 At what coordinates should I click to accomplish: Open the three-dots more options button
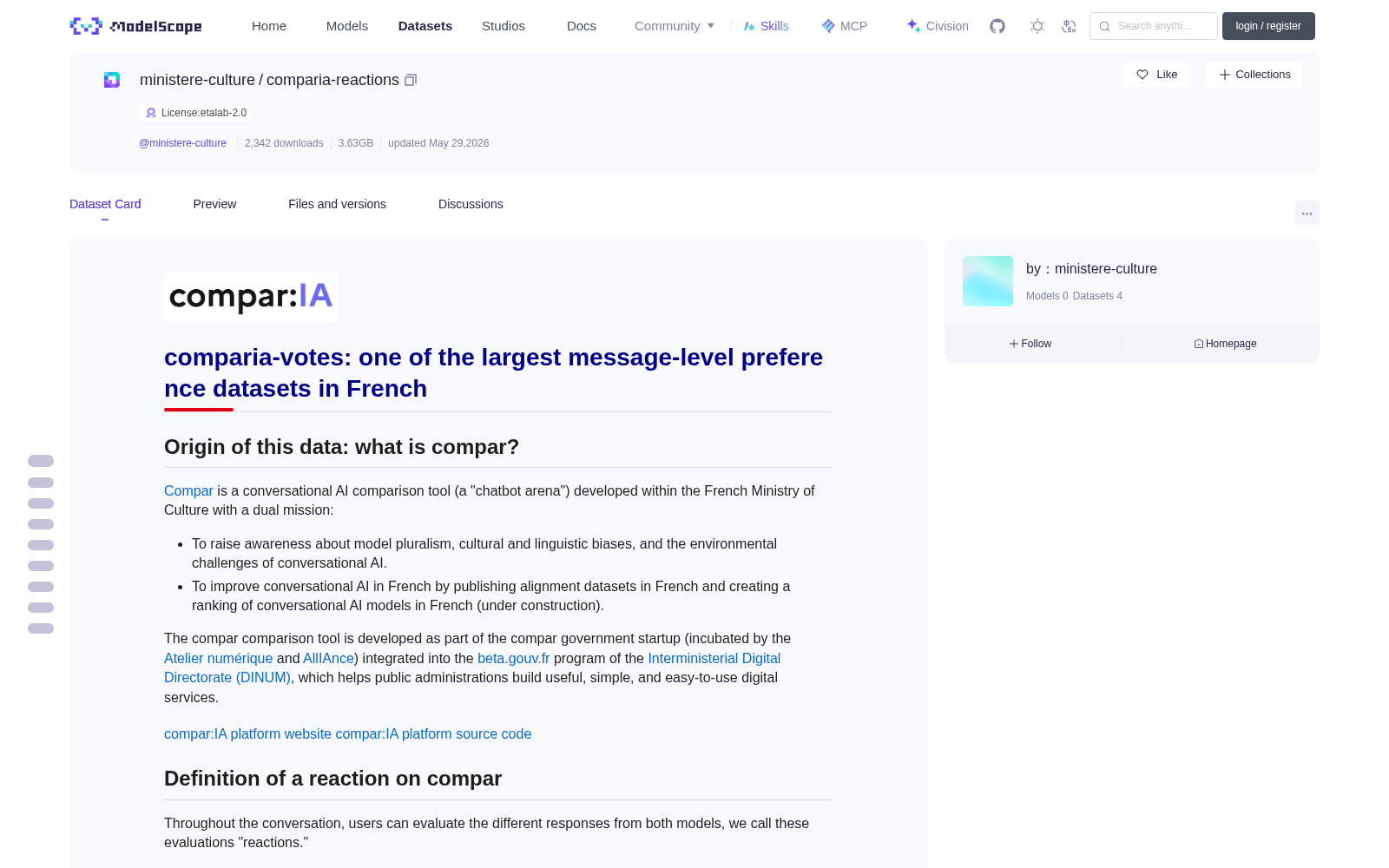click(1307, 213)
